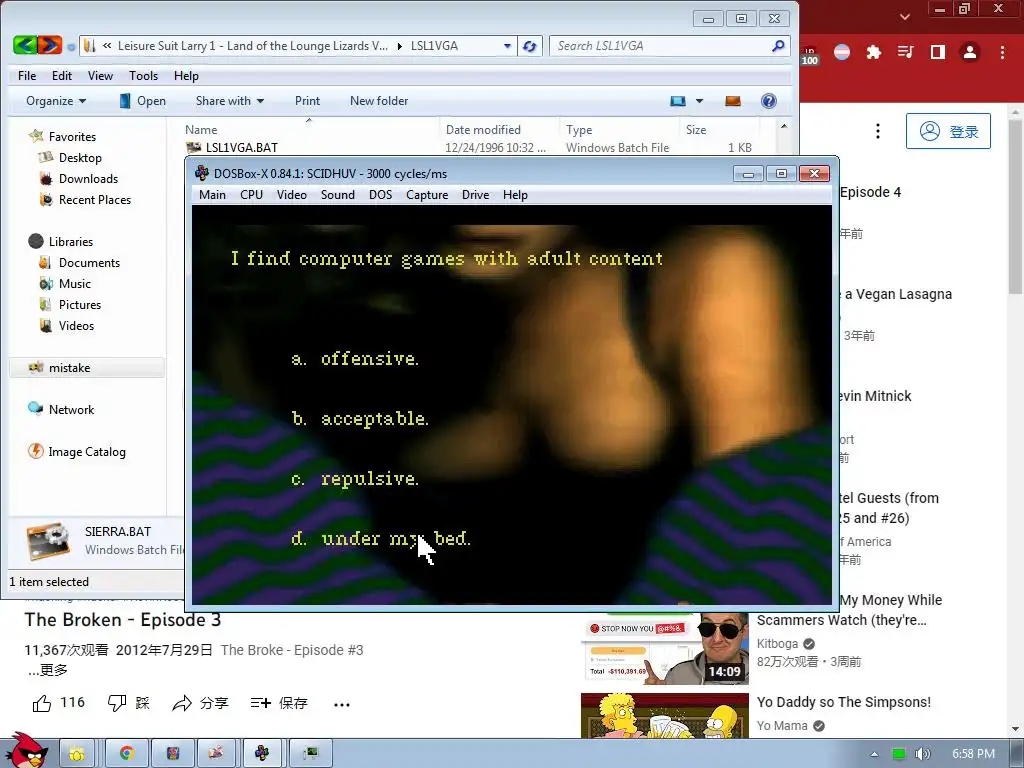Open the Yo Daddy Simpsons video thumbnail
The width and height of the screenshot is (1024, 768).
pyautogui.click(x=665, y=716)
